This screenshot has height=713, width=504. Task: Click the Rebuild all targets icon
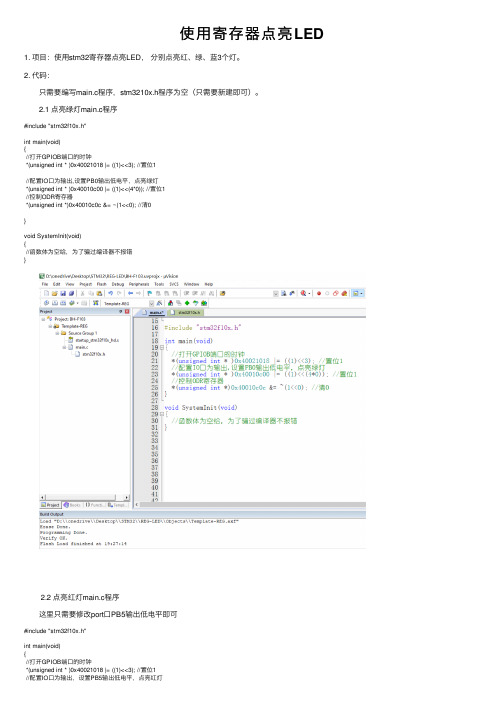[x=63, y=303]
